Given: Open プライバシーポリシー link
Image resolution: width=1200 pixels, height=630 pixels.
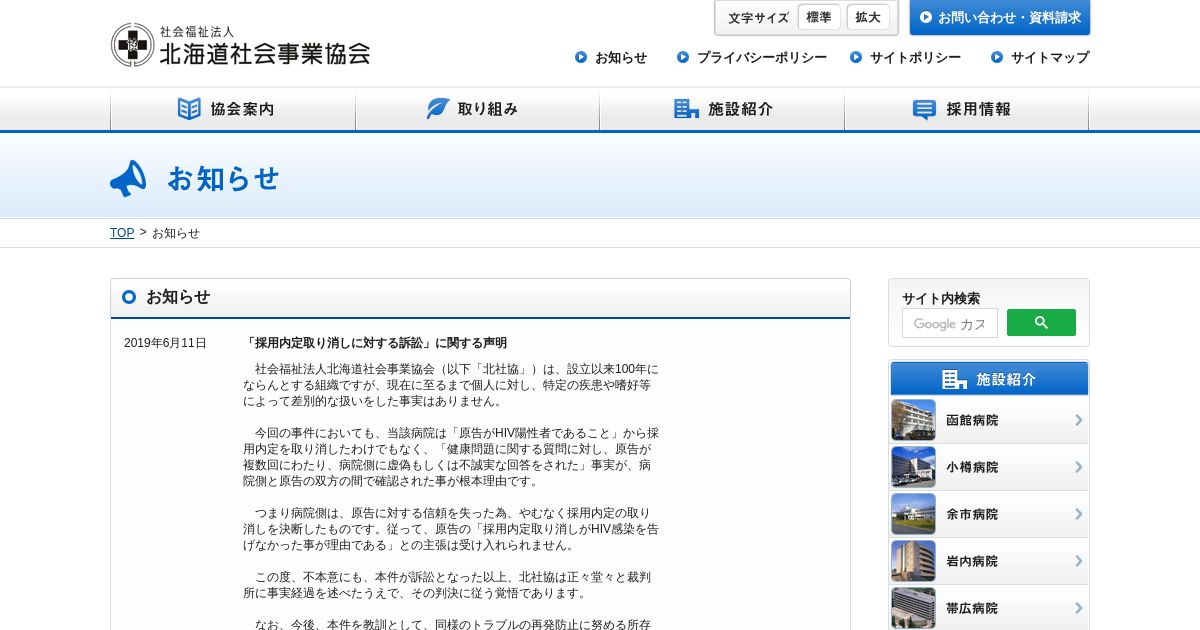Looking at the screenshot, I should coord(762,57).
